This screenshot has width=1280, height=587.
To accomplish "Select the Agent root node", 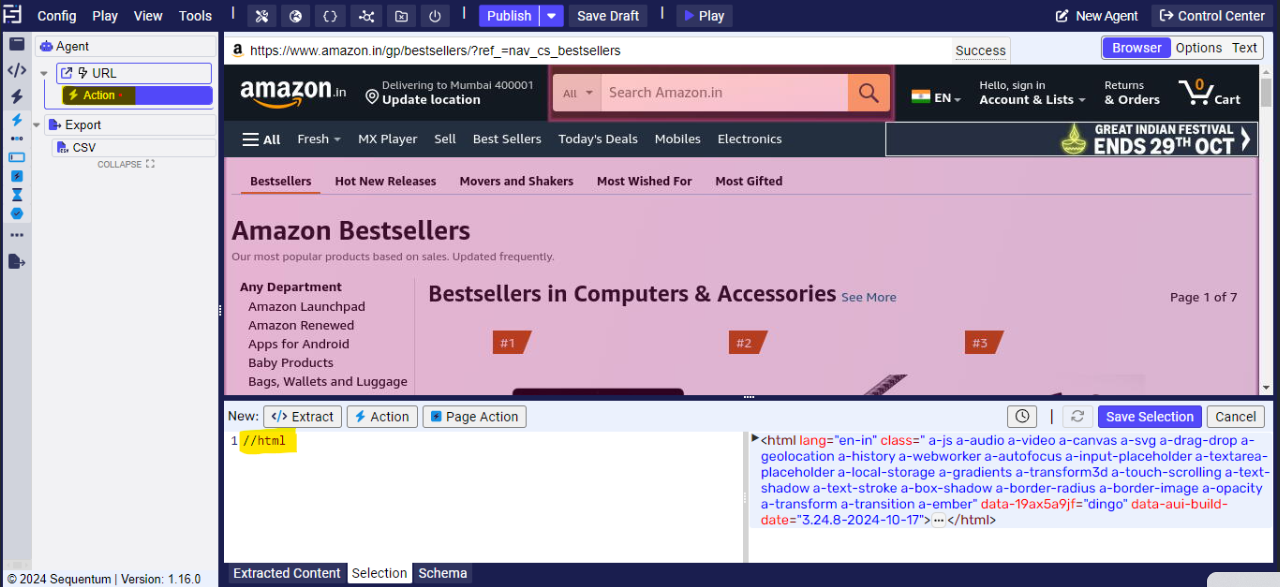I will coord(125,47).
